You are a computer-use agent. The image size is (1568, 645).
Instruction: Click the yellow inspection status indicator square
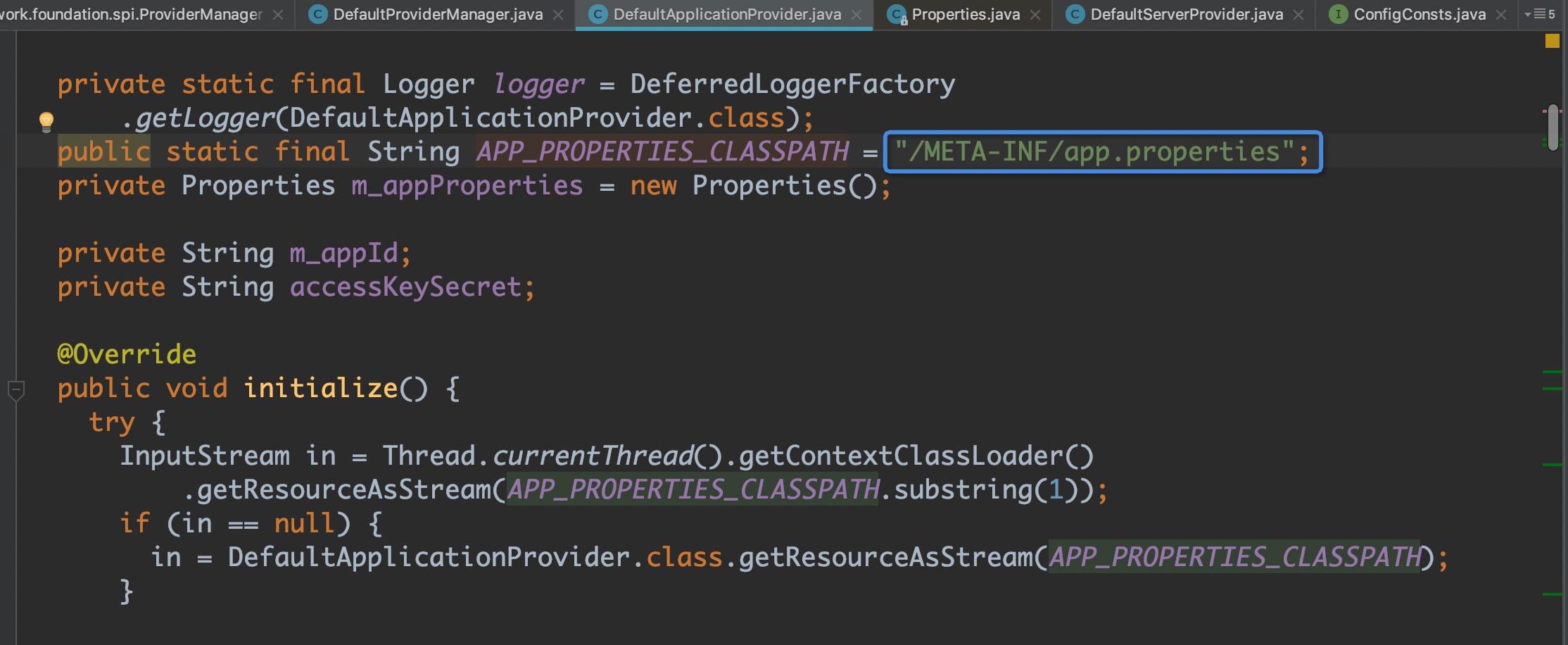(x=1552, y=42)
